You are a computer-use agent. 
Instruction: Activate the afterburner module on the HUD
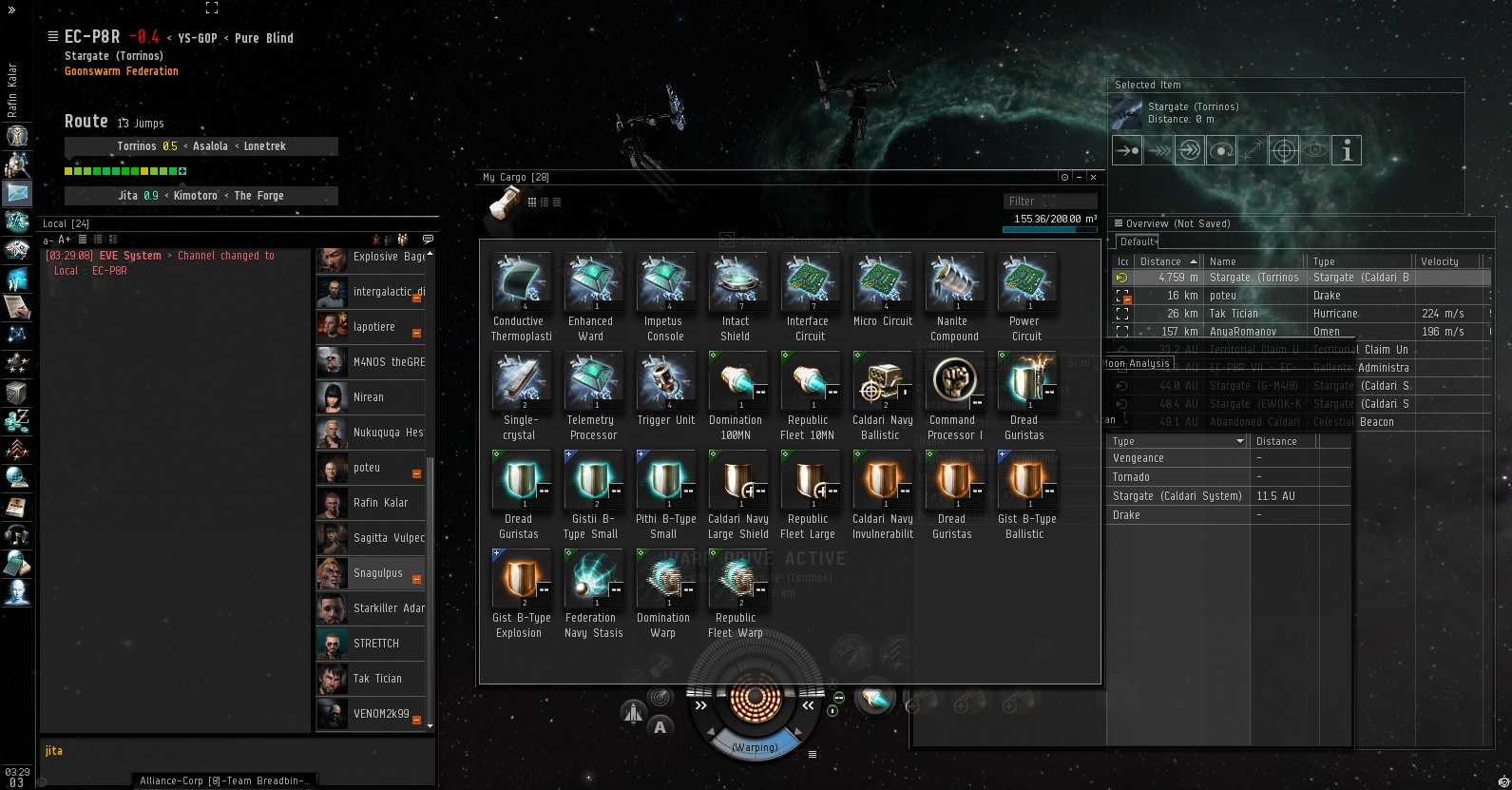coord(873,700)
